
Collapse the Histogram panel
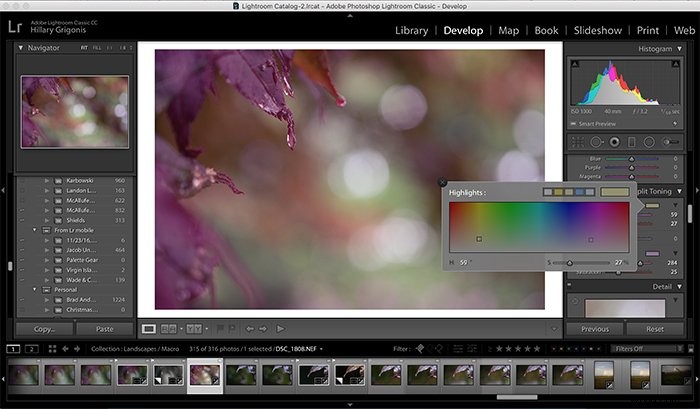tap(679, 49)
